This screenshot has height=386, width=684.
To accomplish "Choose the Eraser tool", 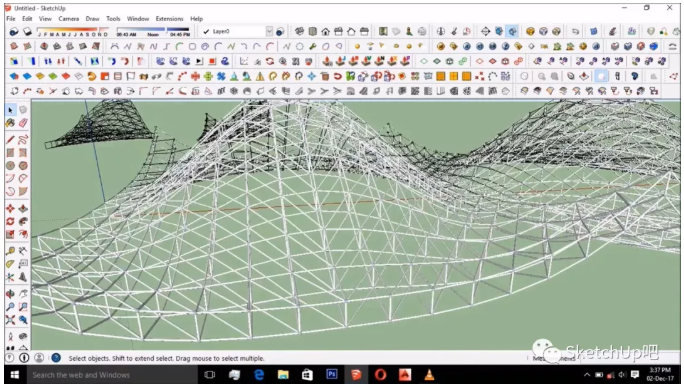I will pos(23,123).
